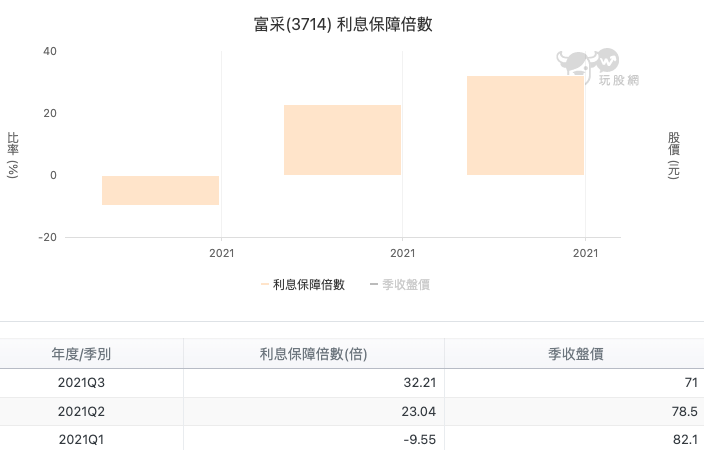The height and width of the screenshot is (450, 704).
Task: Click the chart title 富采(3714) 利息保障倍數
Action: click(343, 24)
